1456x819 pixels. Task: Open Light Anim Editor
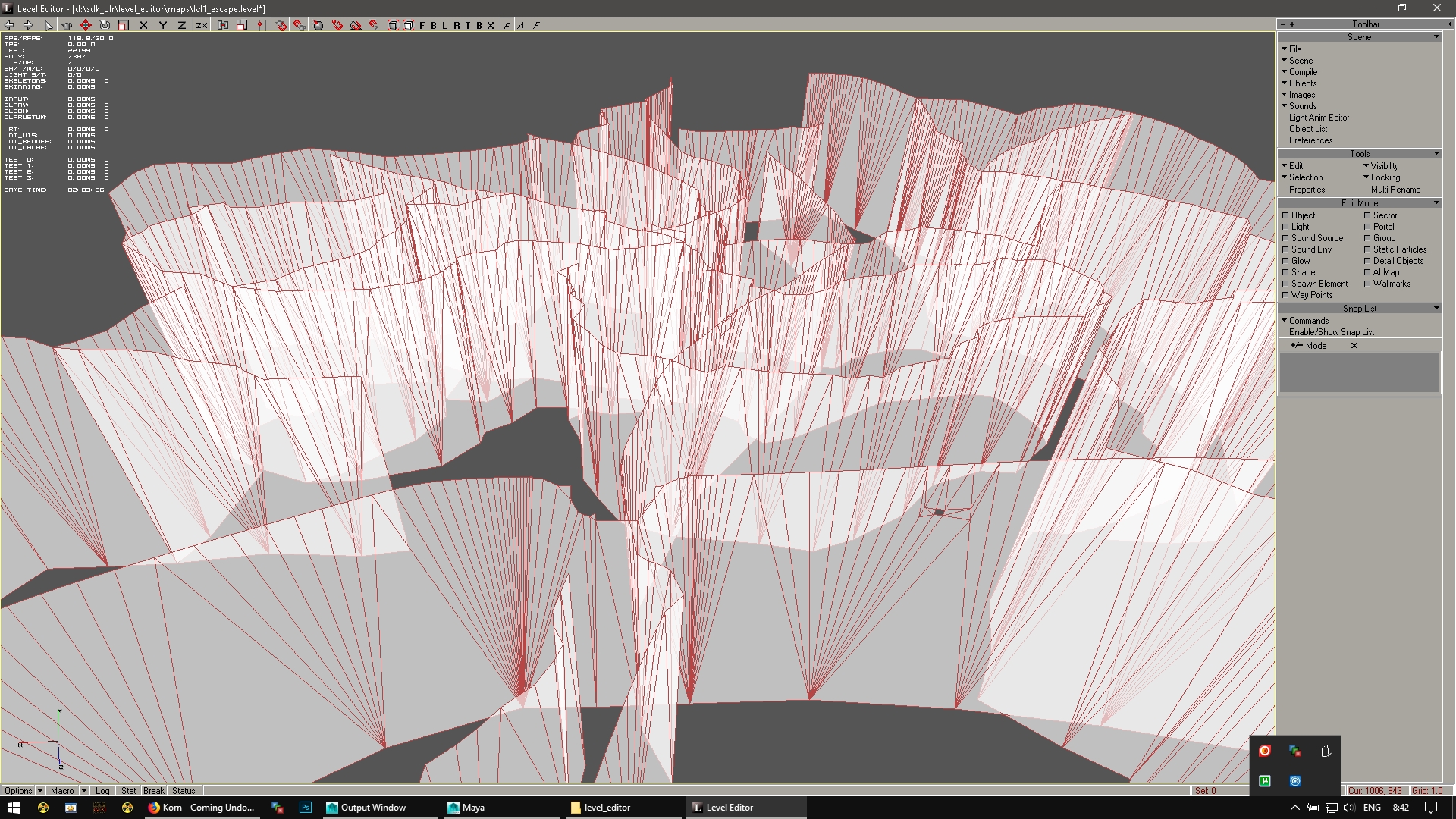1319,118
